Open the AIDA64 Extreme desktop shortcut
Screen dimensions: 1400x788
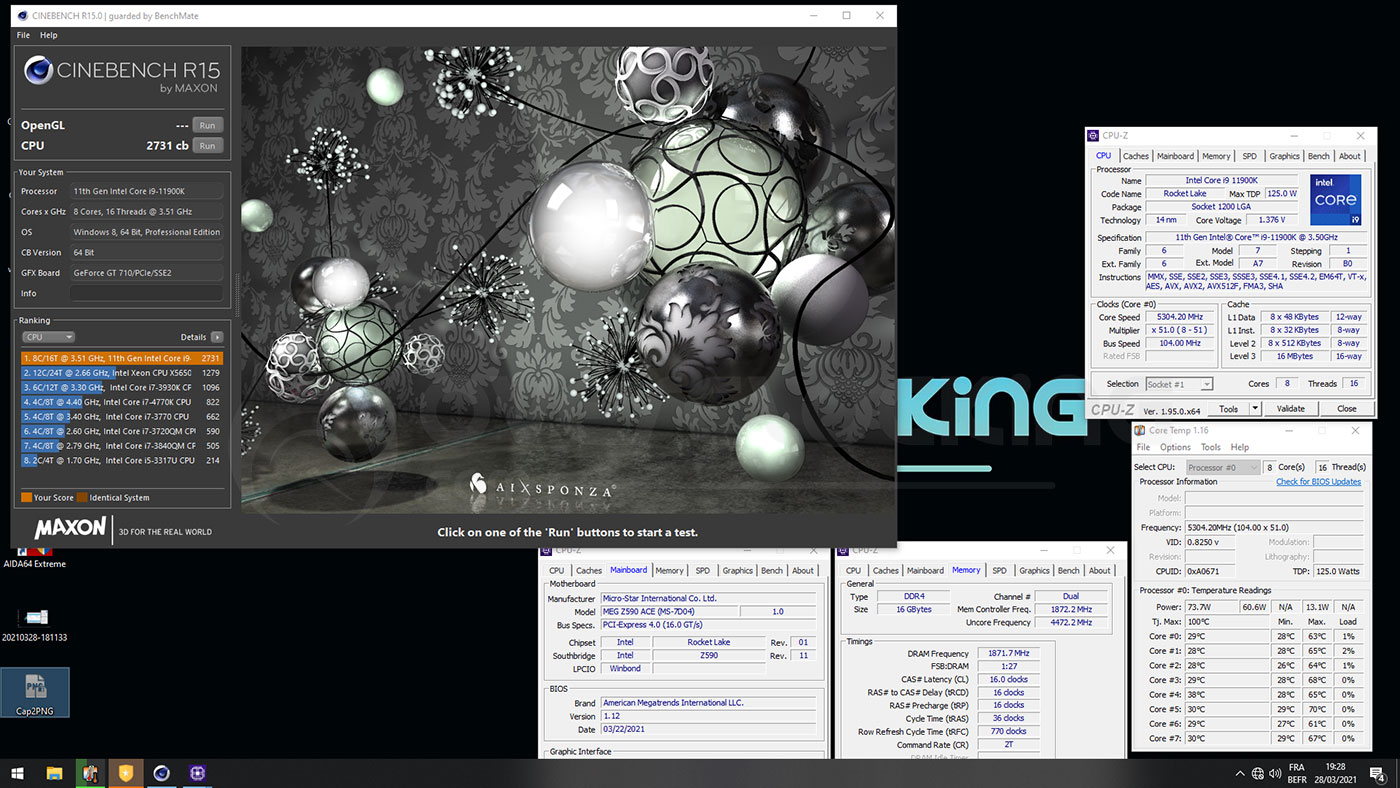[35, 557]
